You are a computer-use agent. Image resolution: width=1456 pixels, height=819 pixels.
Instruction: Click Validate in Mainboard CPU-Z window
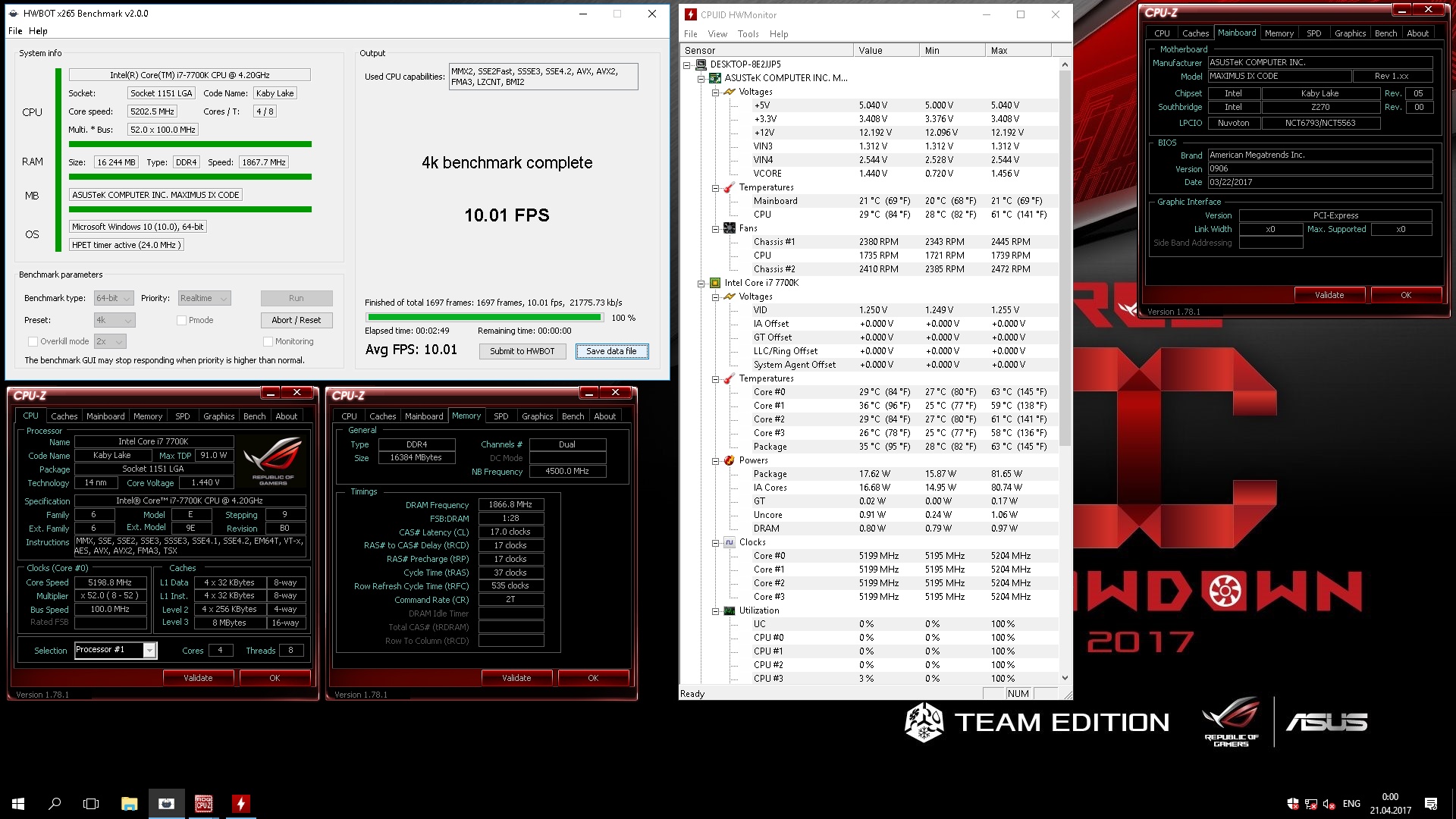1329,295
